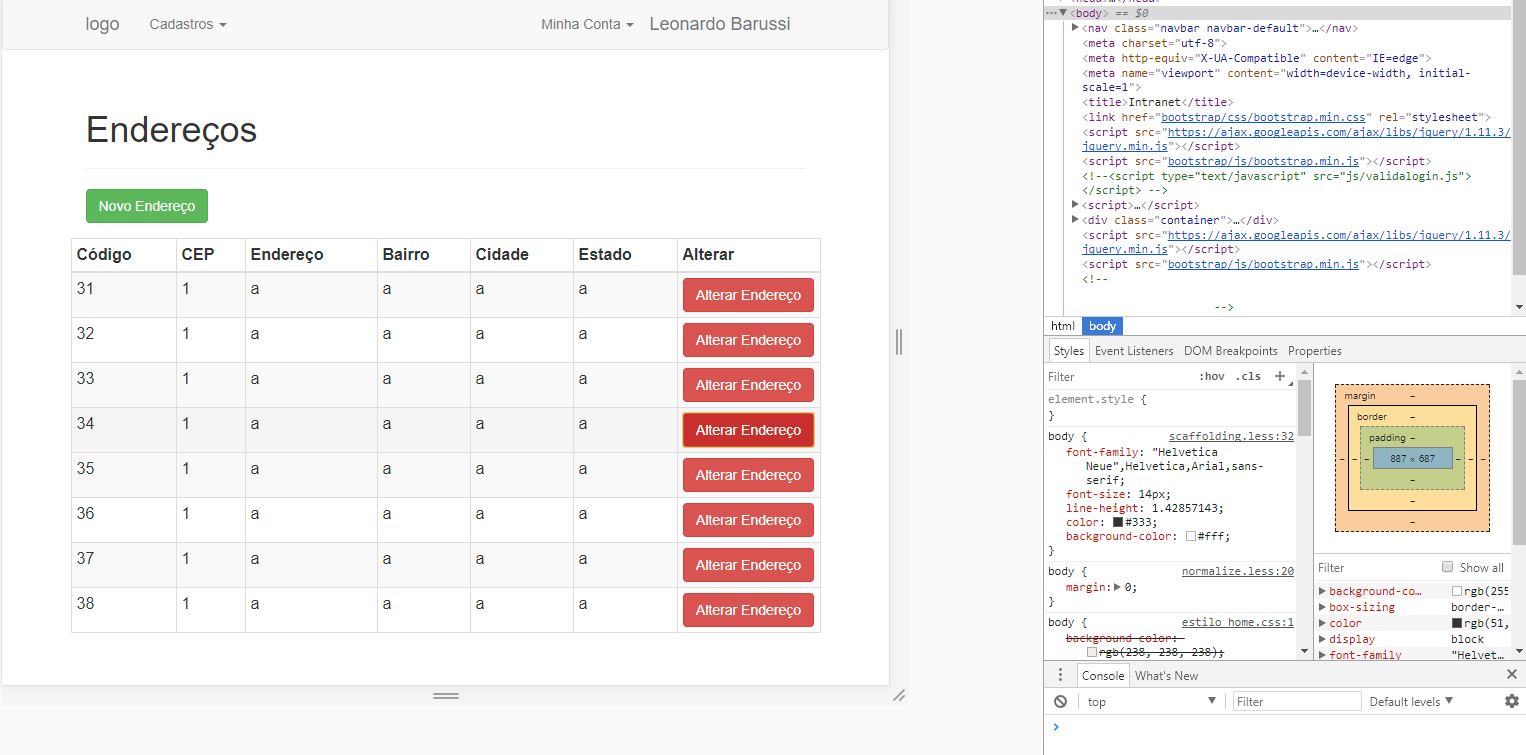Click Alterar Endereço for row 38

(x=748, y=610)
